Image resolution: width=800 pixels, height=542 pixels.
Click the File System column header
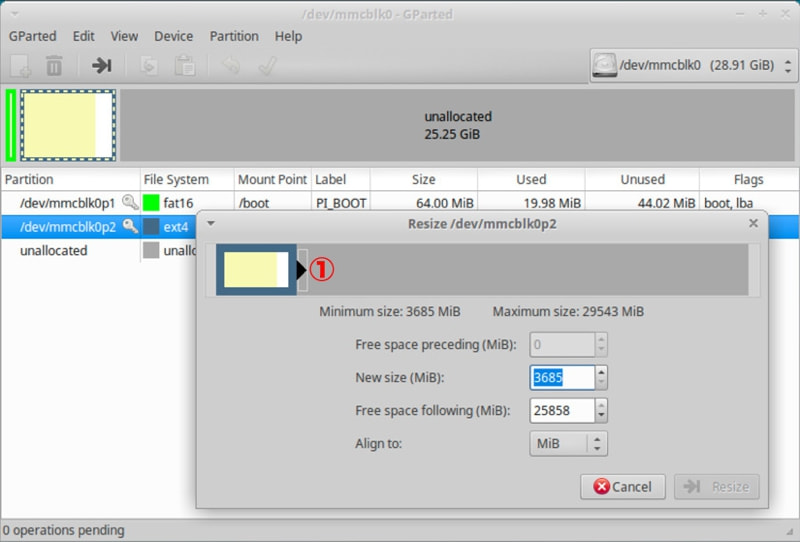(187, 179)
